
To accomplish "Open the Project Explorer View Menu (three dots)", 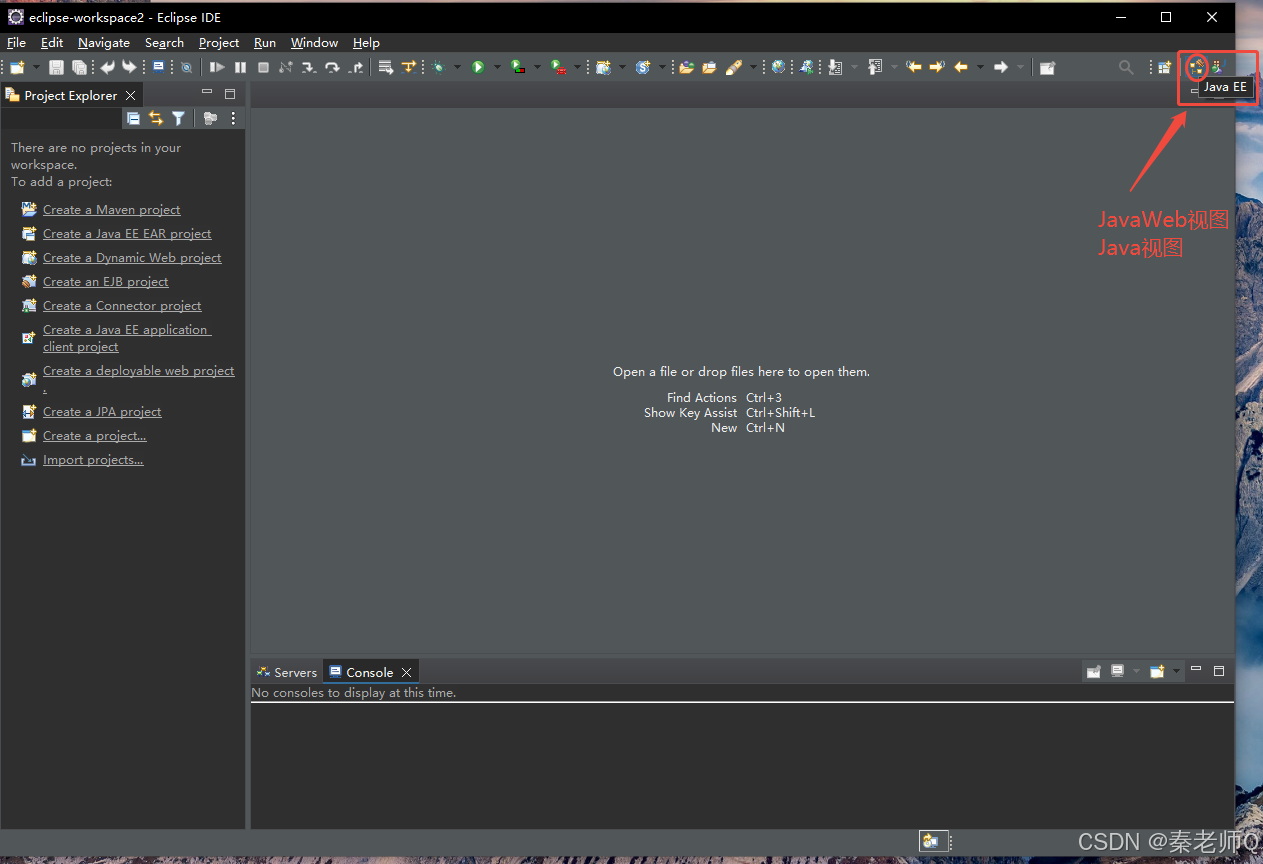I will point(233,118).
